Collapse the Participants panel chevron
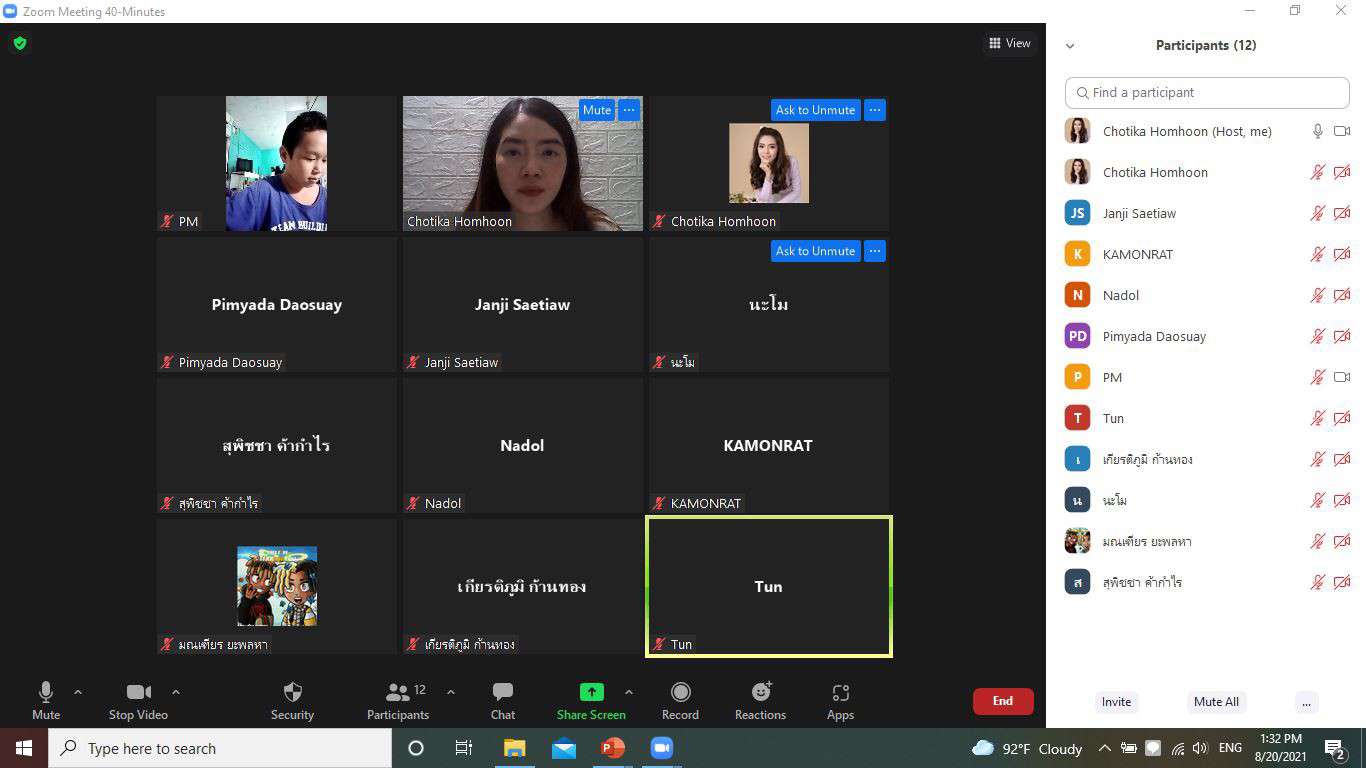 1070,46
